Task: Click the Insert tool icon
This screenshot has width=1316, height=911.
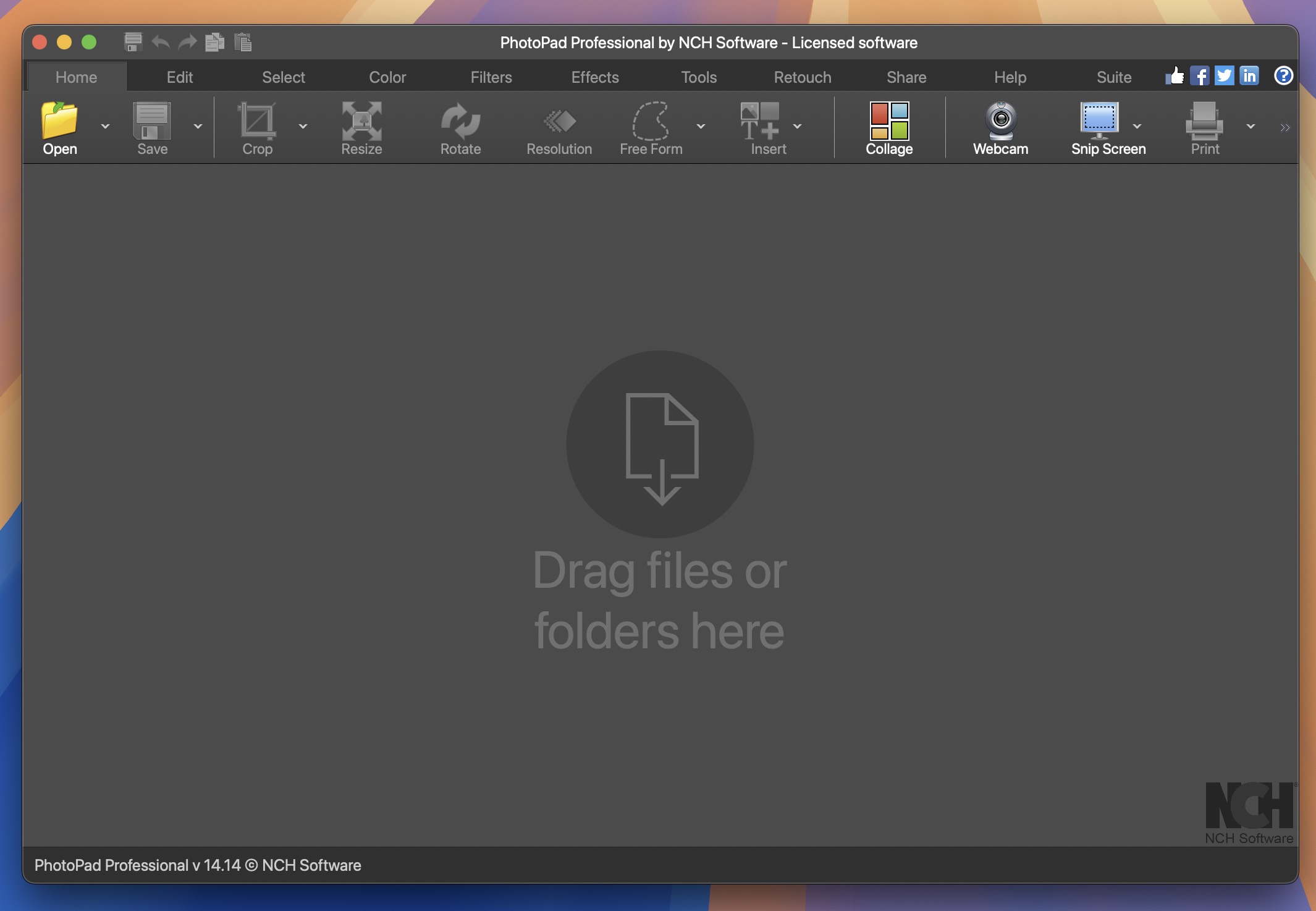Action: [x=760, y=120]
